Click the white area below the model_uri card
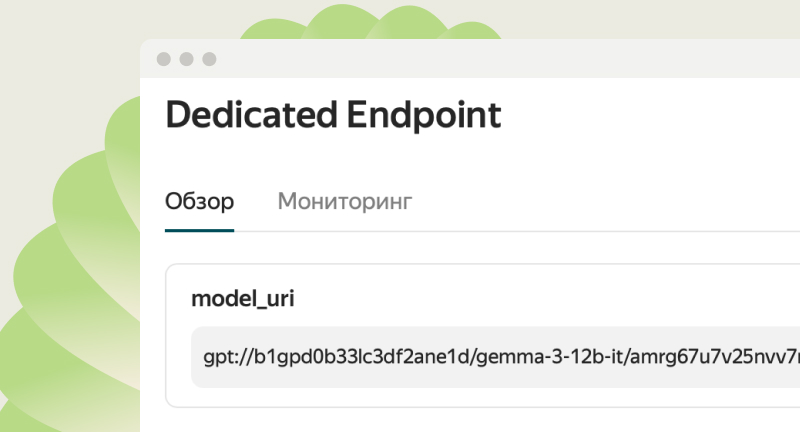The image size is (800, 432). coord(480,420)
